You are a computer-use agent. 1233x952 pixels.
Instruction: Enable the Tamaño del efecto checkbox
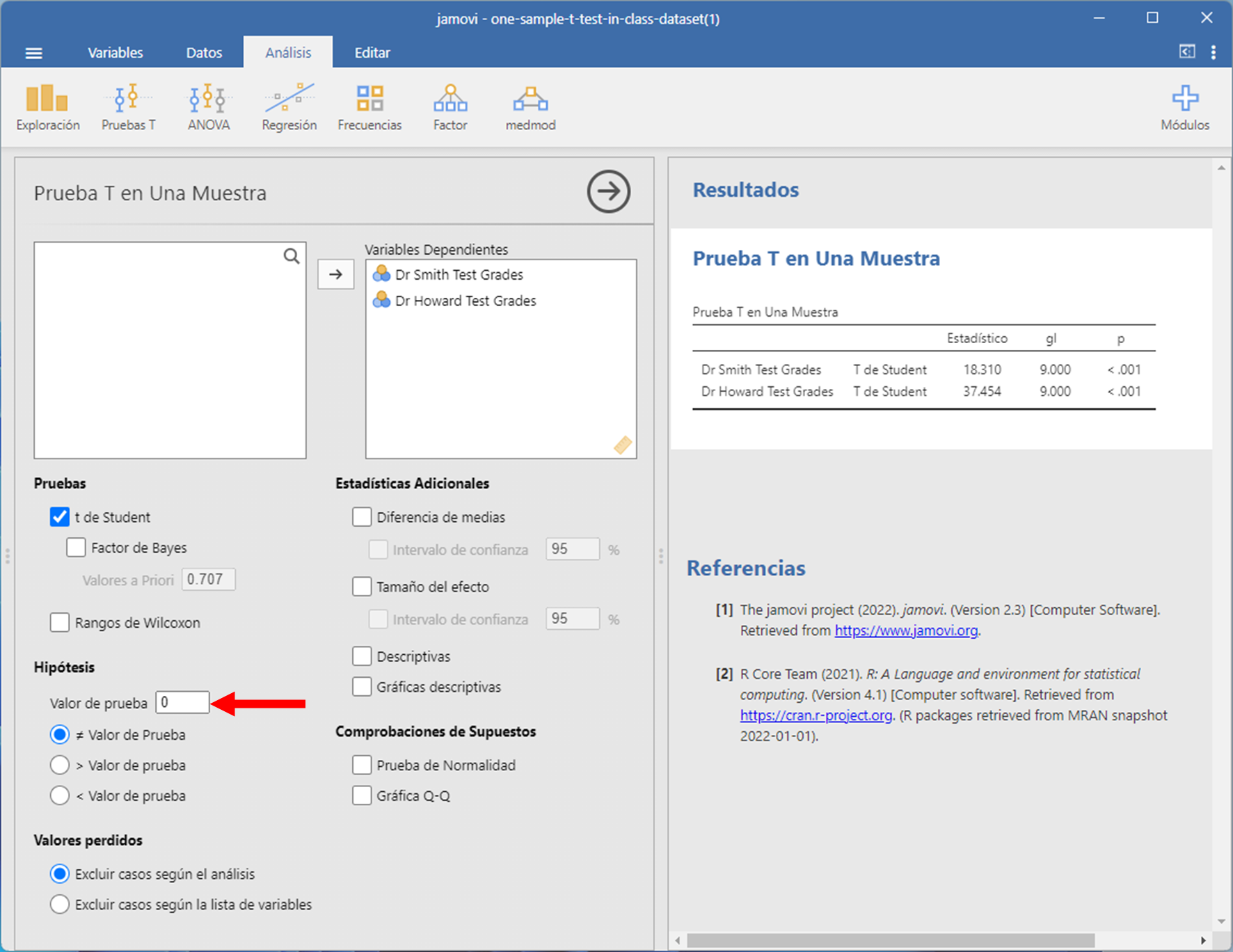[362, 587]
